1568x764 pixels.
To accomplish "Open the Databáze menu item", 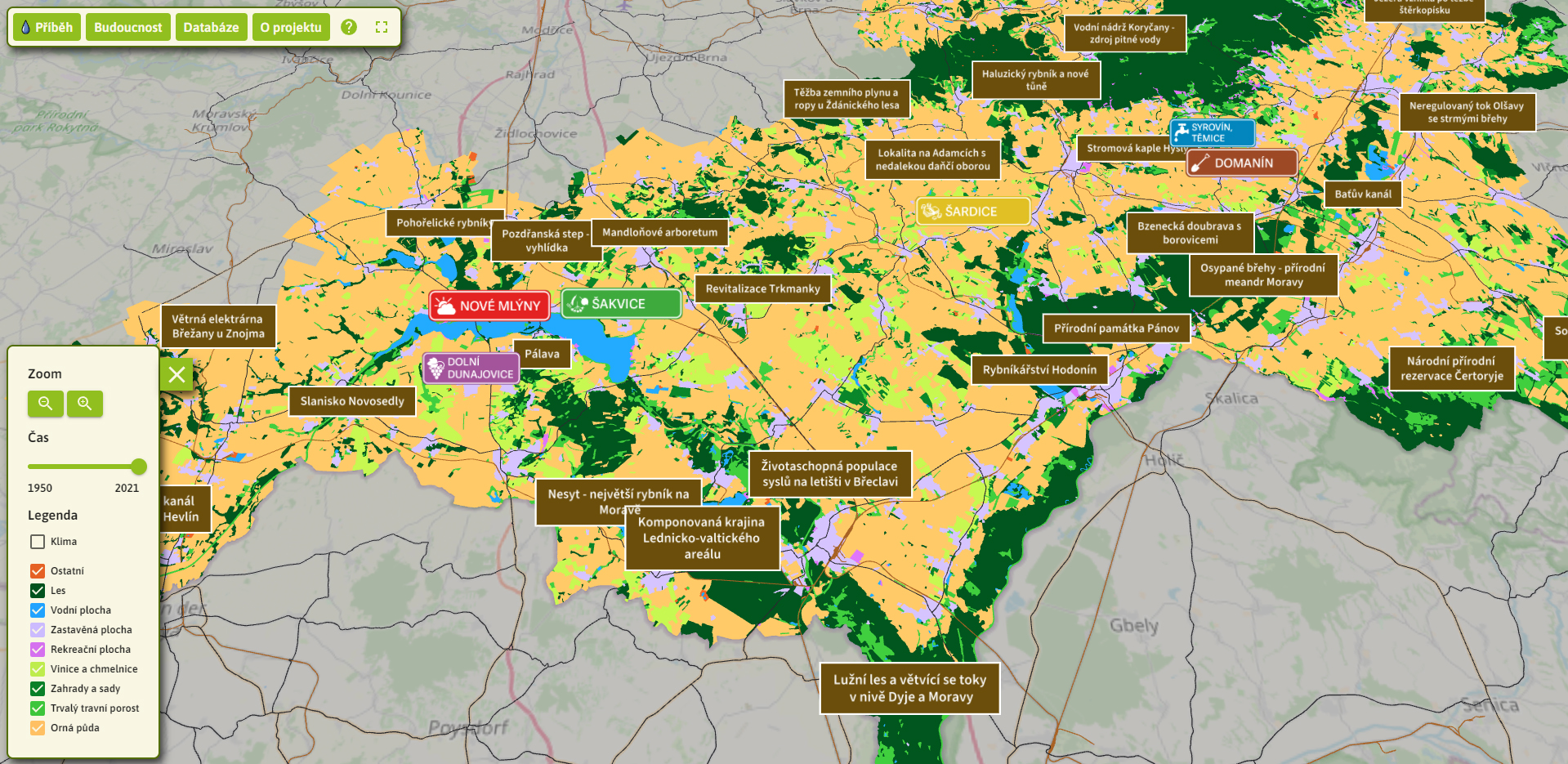I will [211, 27].
